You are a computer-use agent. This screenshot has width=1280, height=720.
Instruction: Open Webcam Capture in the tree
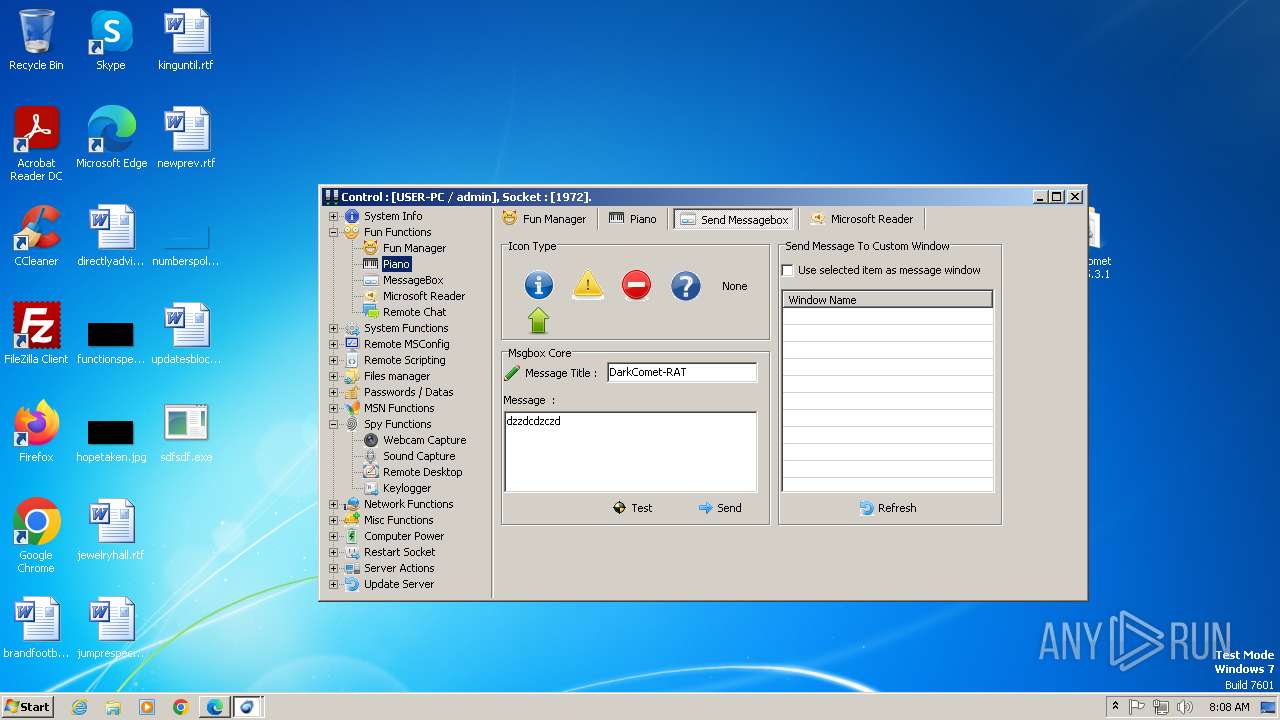coord(424,440)
